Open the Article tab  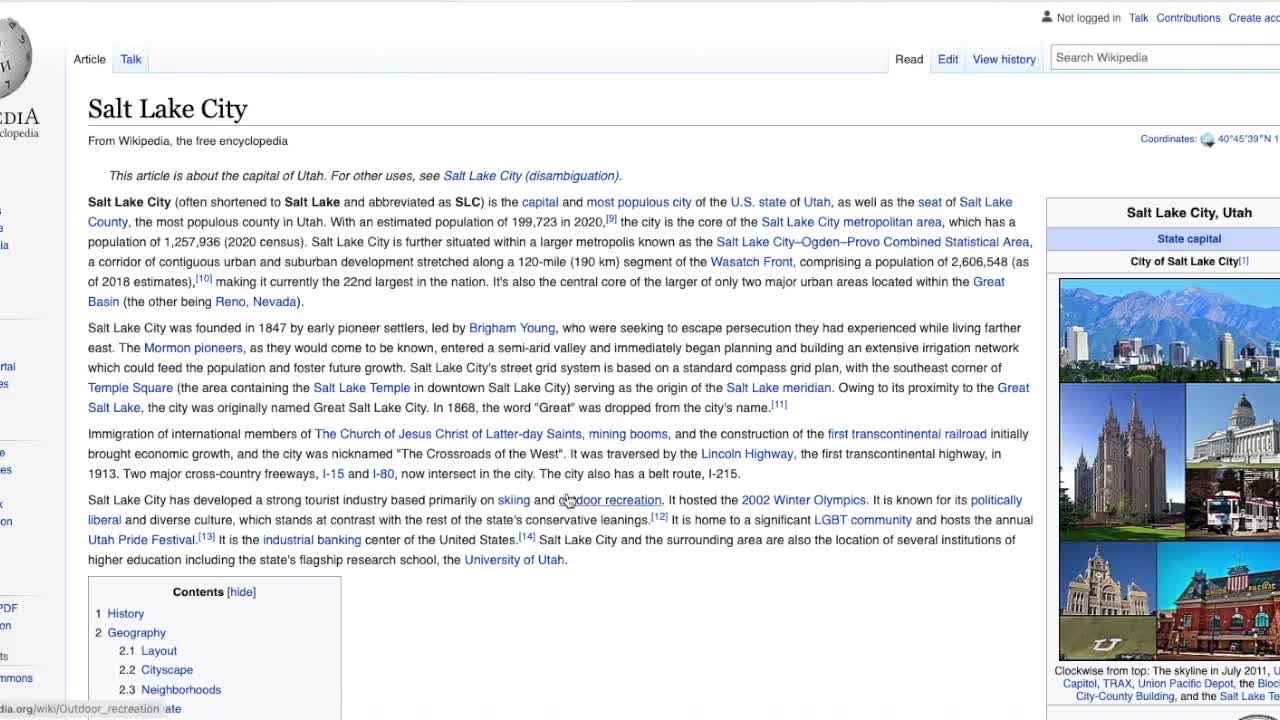pos(89,59)
